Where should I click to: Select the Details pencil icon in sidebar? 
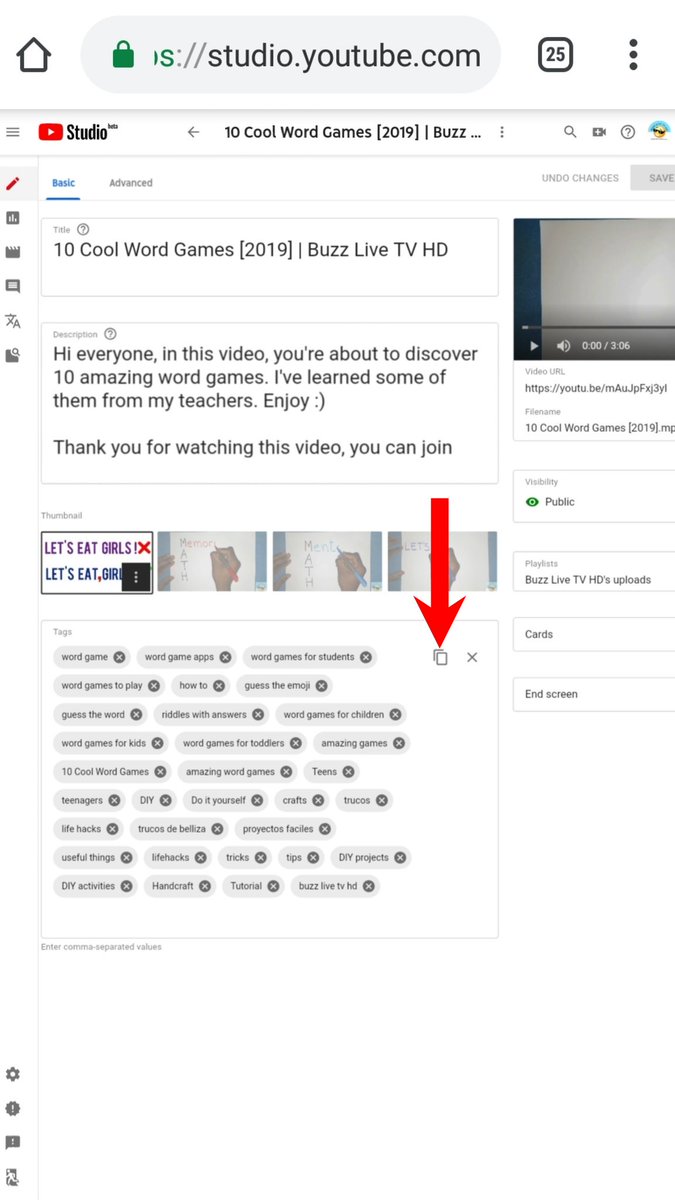[13, 184]
